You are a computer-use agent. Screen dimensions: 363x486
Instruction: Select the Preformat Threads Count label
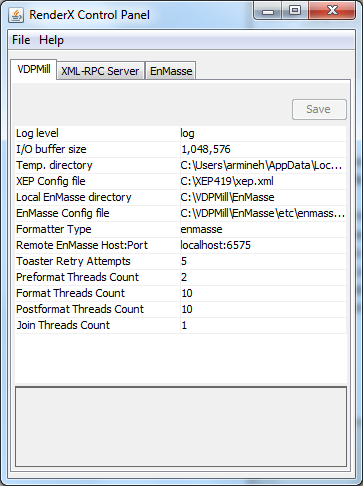point(77,277)
